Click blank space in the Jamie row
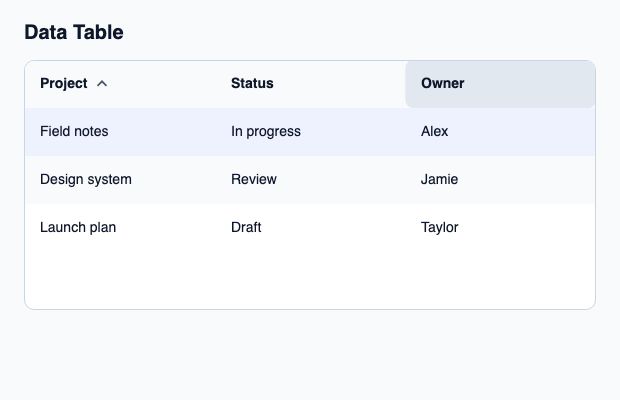 526,179
